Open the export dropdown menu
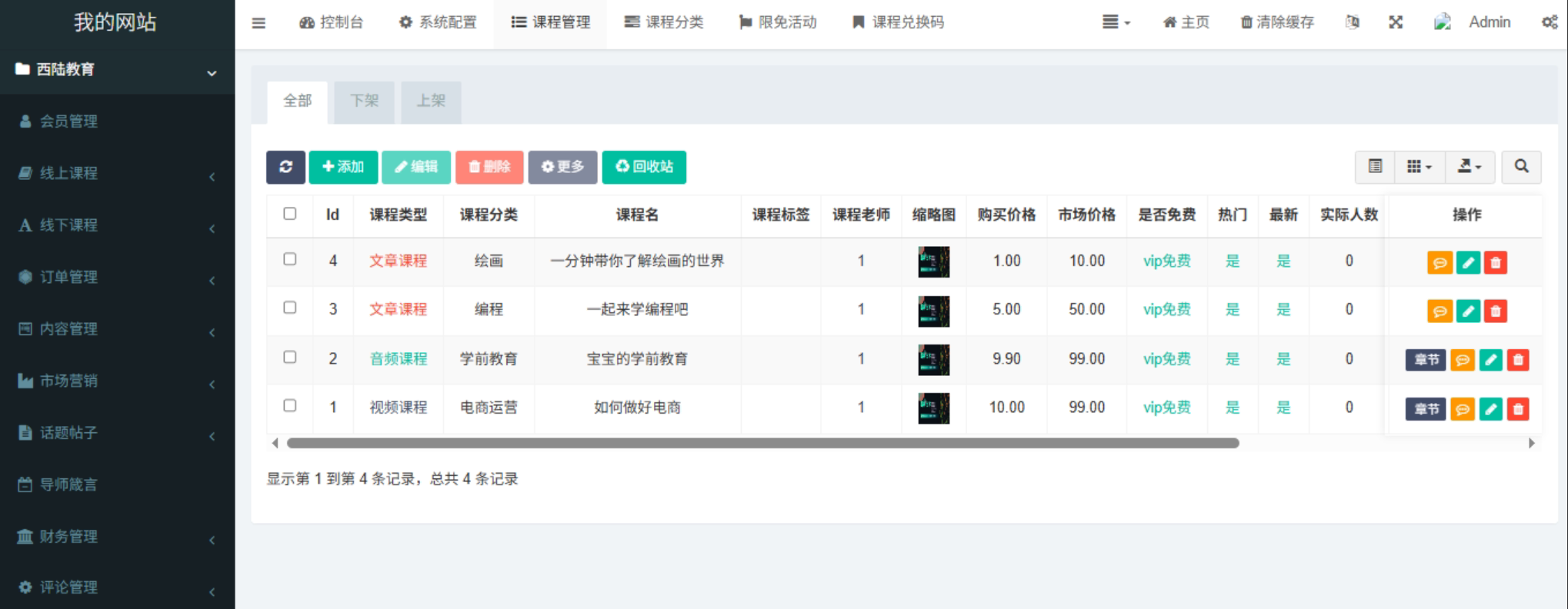 coord(1469,167)
